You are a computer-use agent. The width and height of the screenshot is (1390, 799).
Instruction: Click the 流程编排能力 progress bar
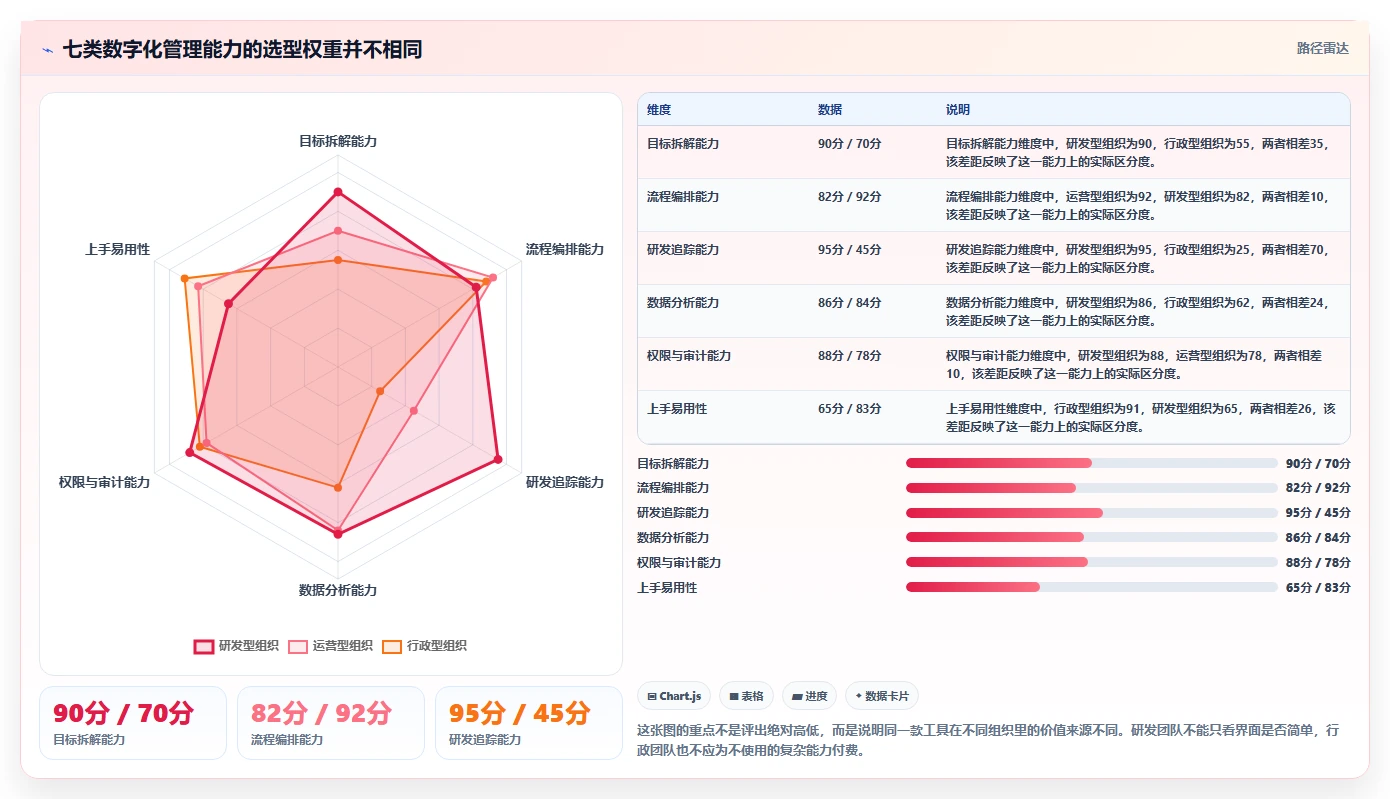pos(1092,488)
